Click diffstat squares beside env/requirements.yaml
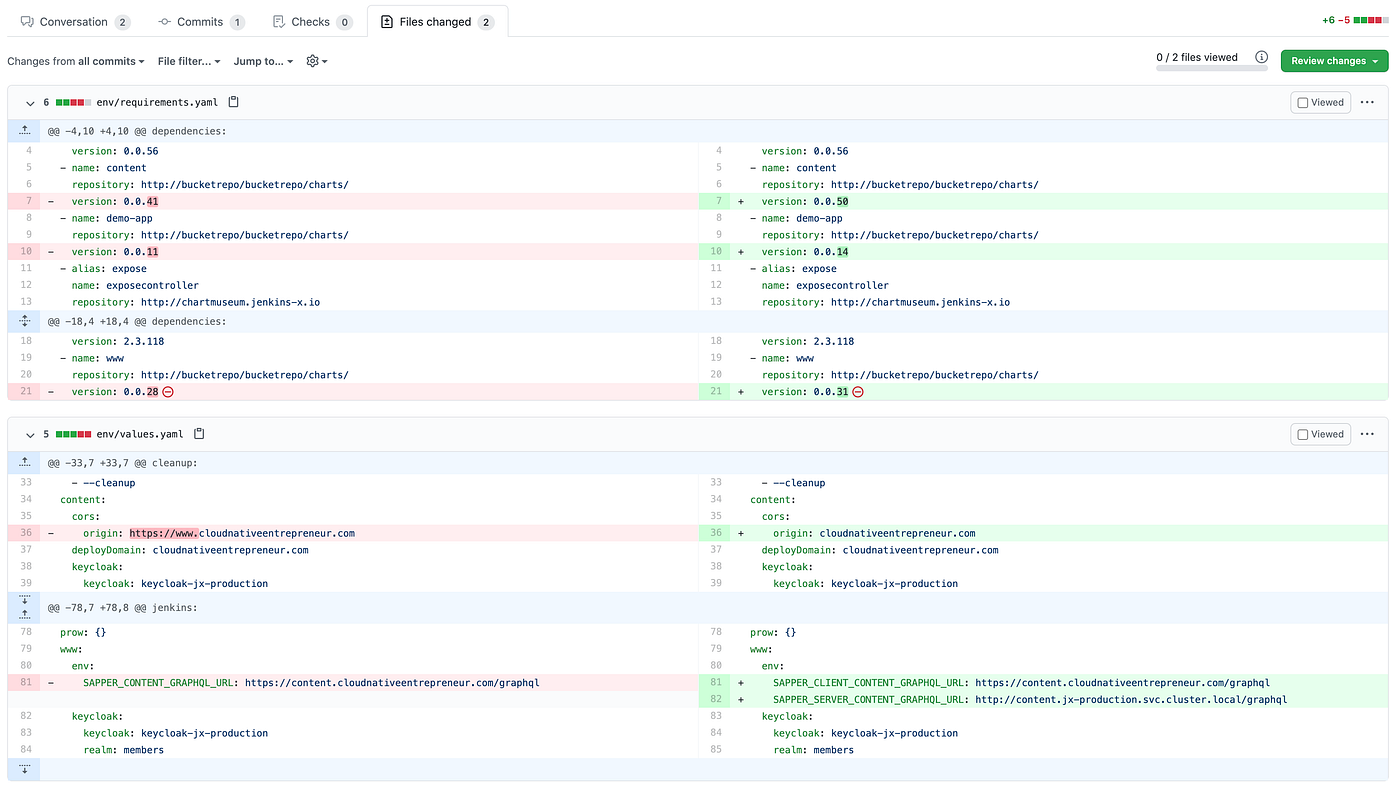The width and height of the screenshot is (1400, 791). (x=73, y=102)
